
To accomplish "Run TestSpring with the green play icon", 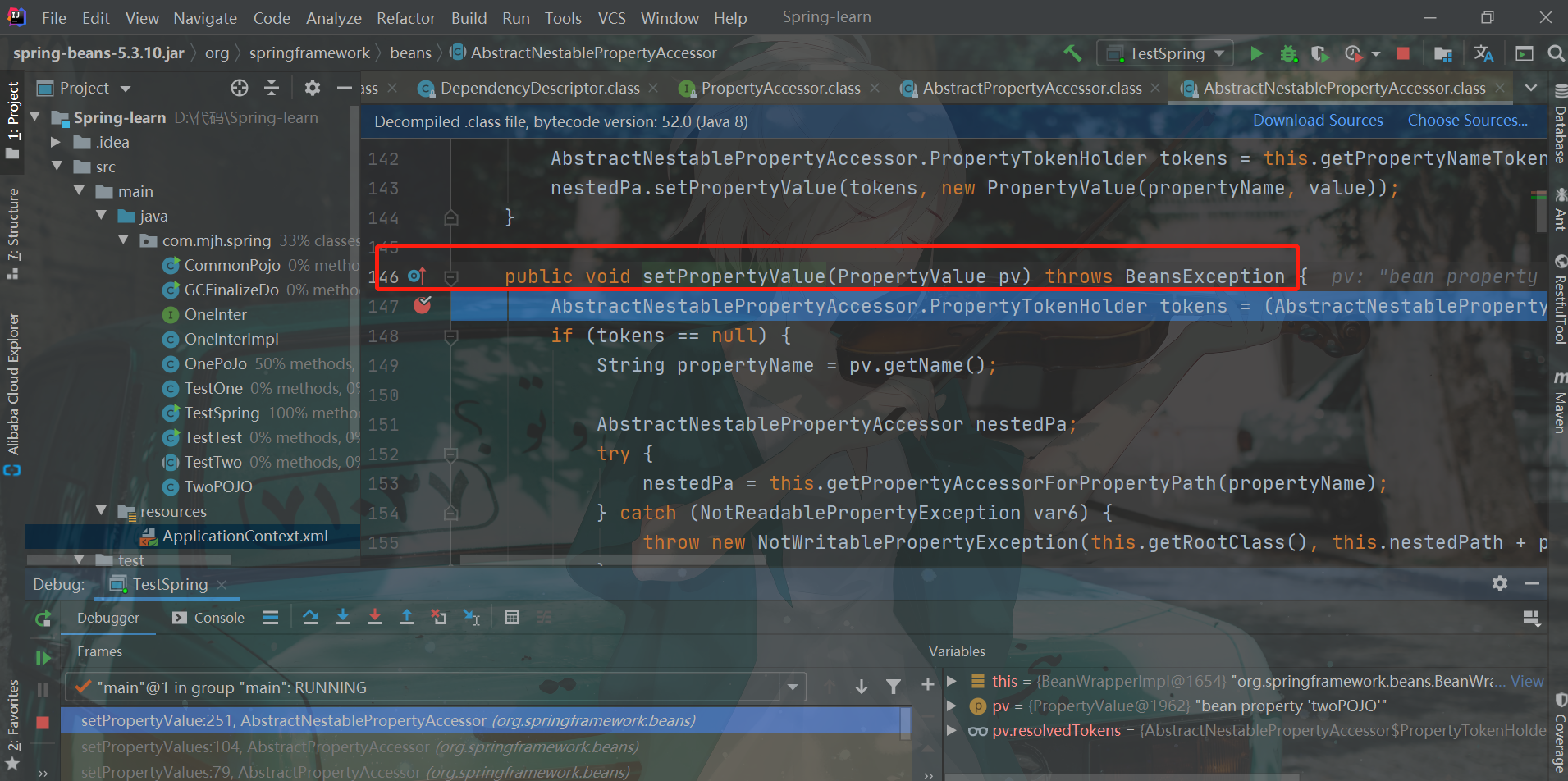I will tap(1256, 53).
